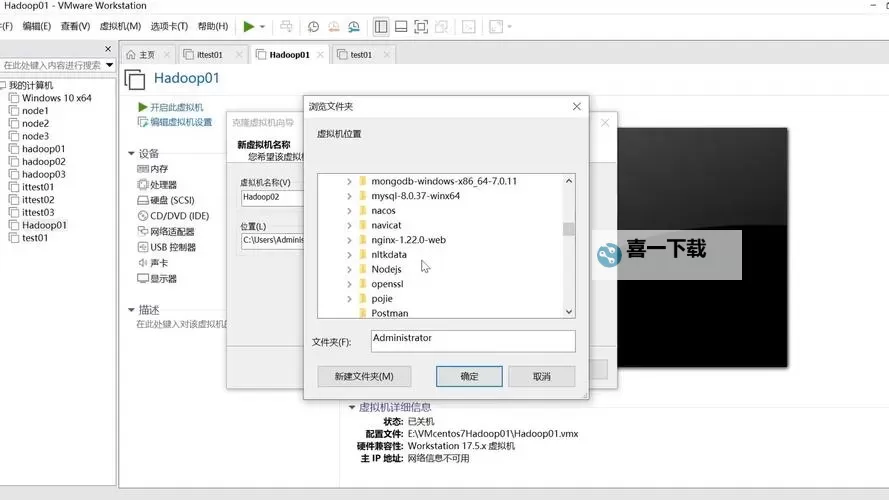Open the snapshot manager icon

click(x=355, y=26)
